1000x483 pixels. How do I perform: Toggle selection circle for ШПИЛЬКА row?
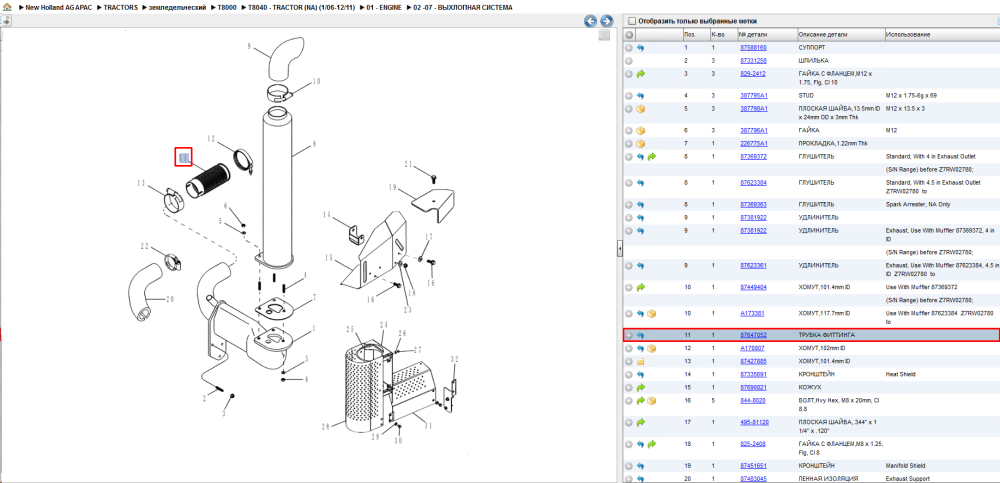(x=629, y=61)
